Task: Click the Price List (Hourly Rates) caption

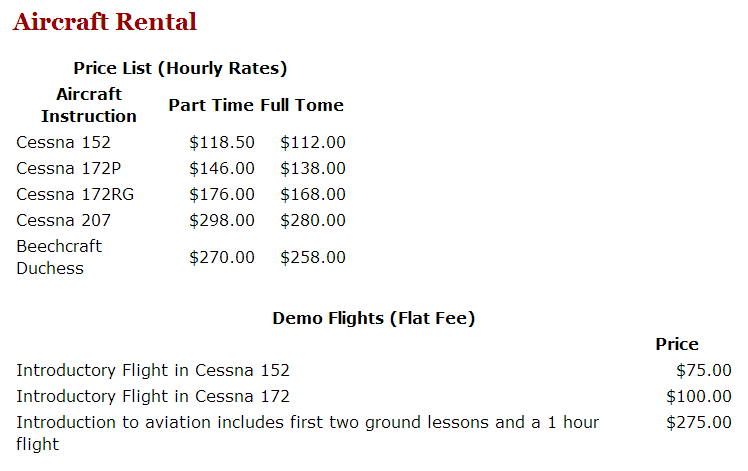Action: coord(180,68)
